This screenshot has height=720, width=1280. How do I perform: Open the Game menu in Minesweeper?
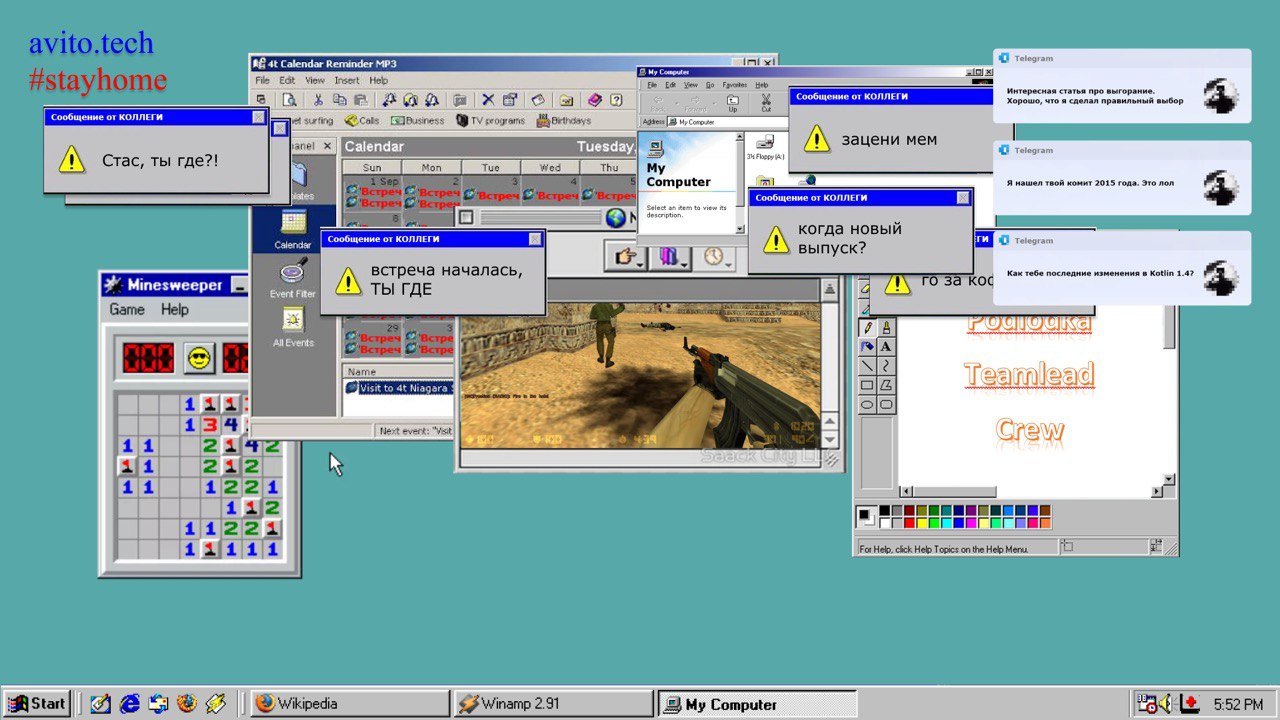tap(127, 309)
